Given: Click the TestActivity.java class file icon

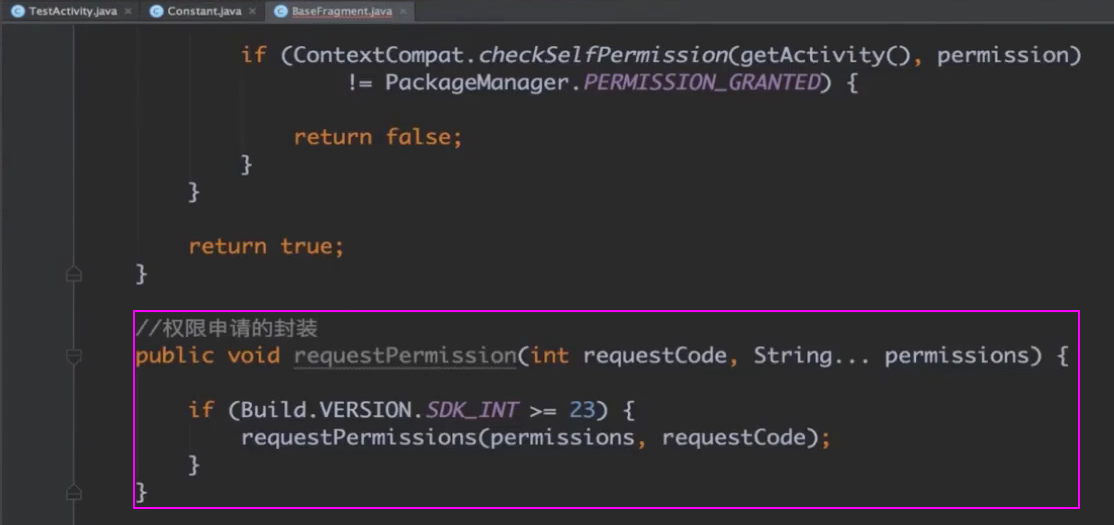Looking at the screenshot, I should click(18, 11).
